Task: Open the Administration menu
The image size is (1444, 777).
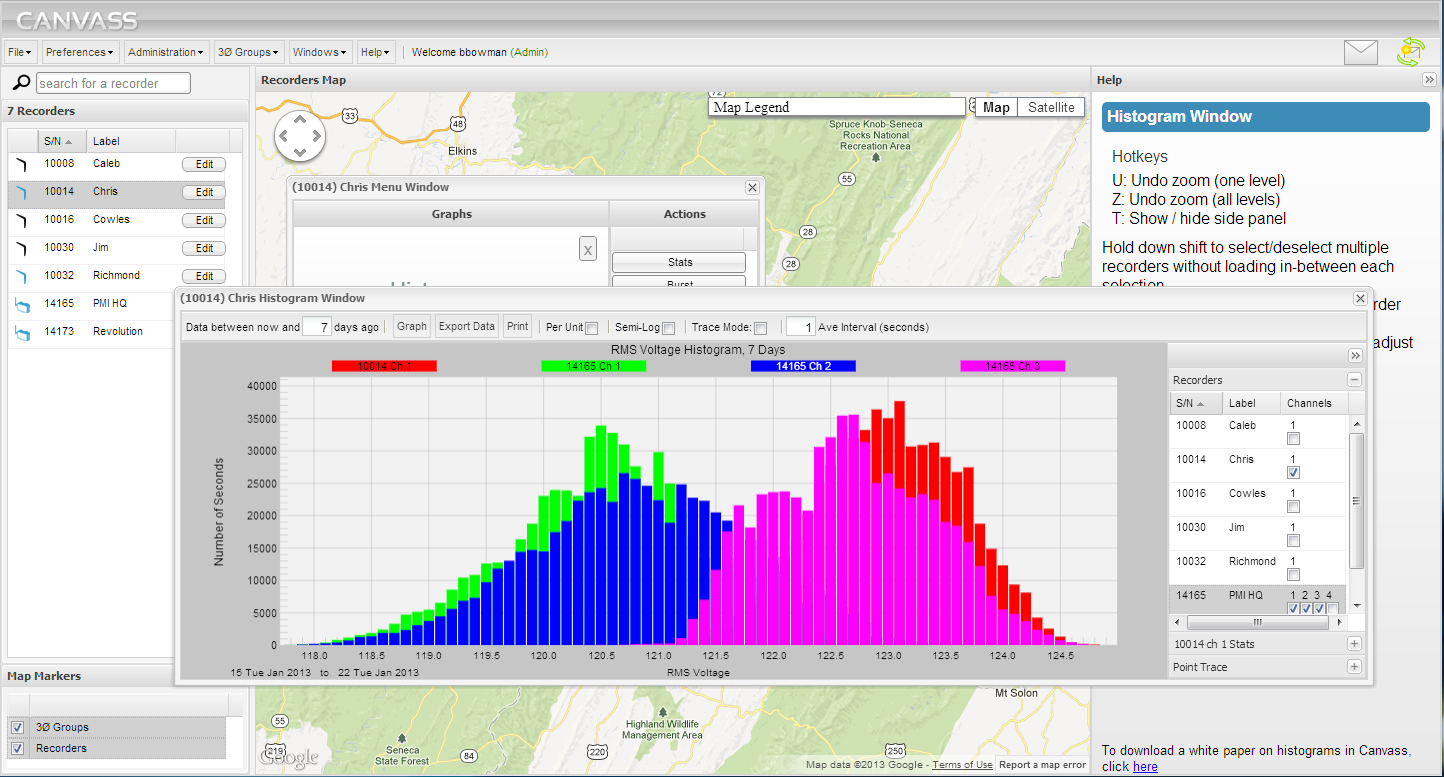Action: coord(166,52)
